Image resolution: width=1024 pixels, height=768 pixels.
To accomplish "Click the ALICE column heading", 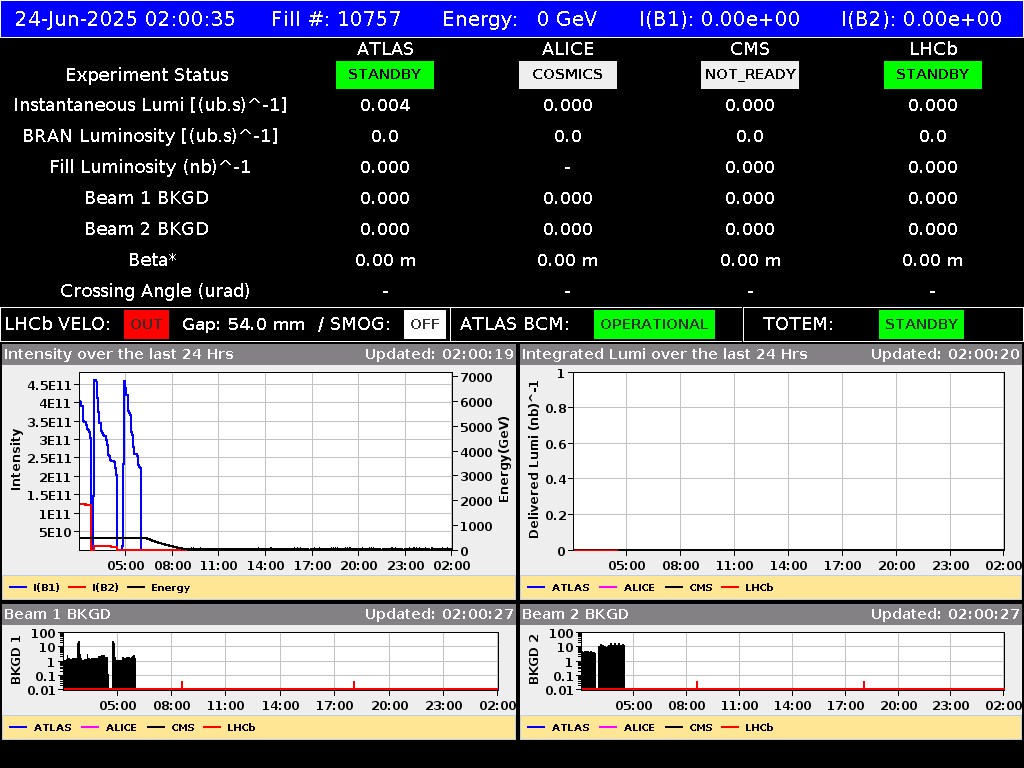I will (568, 49).
